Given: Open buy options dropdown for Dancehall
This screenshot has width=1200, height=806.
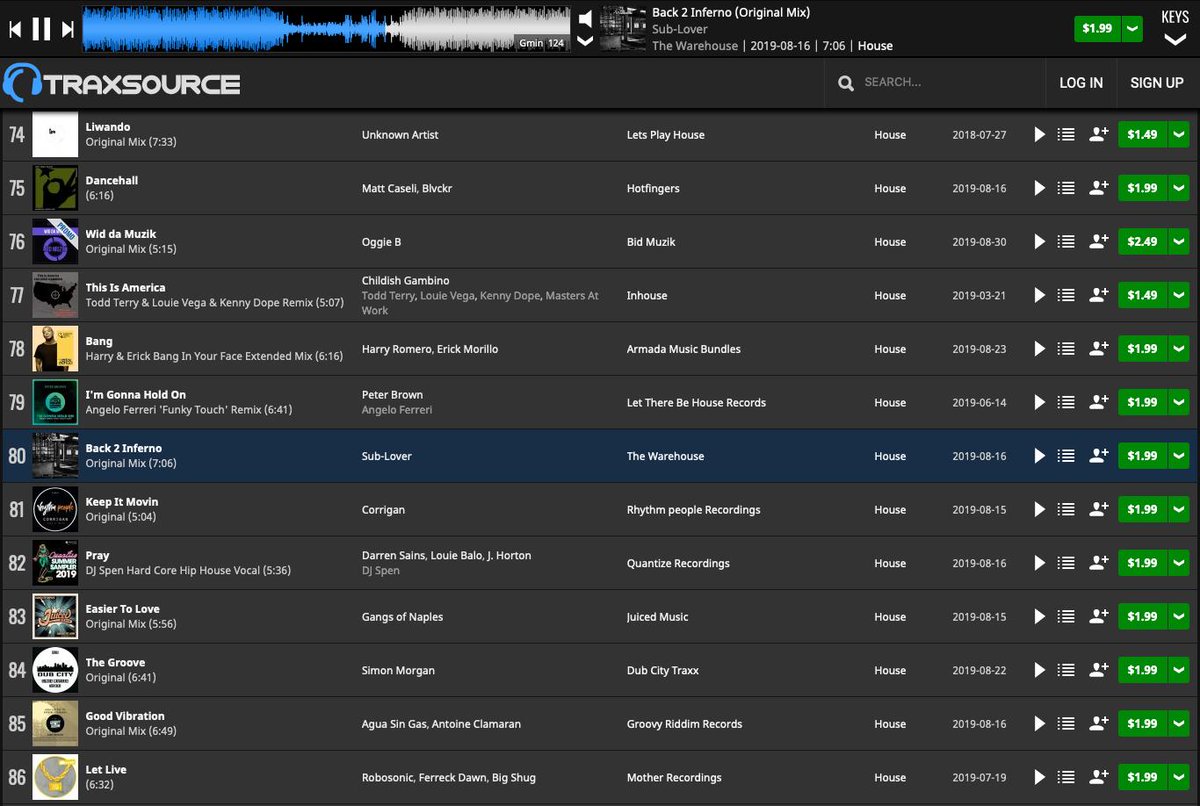Looking at the screenshot, I should pyautogui.click(x=1178, y=188).
